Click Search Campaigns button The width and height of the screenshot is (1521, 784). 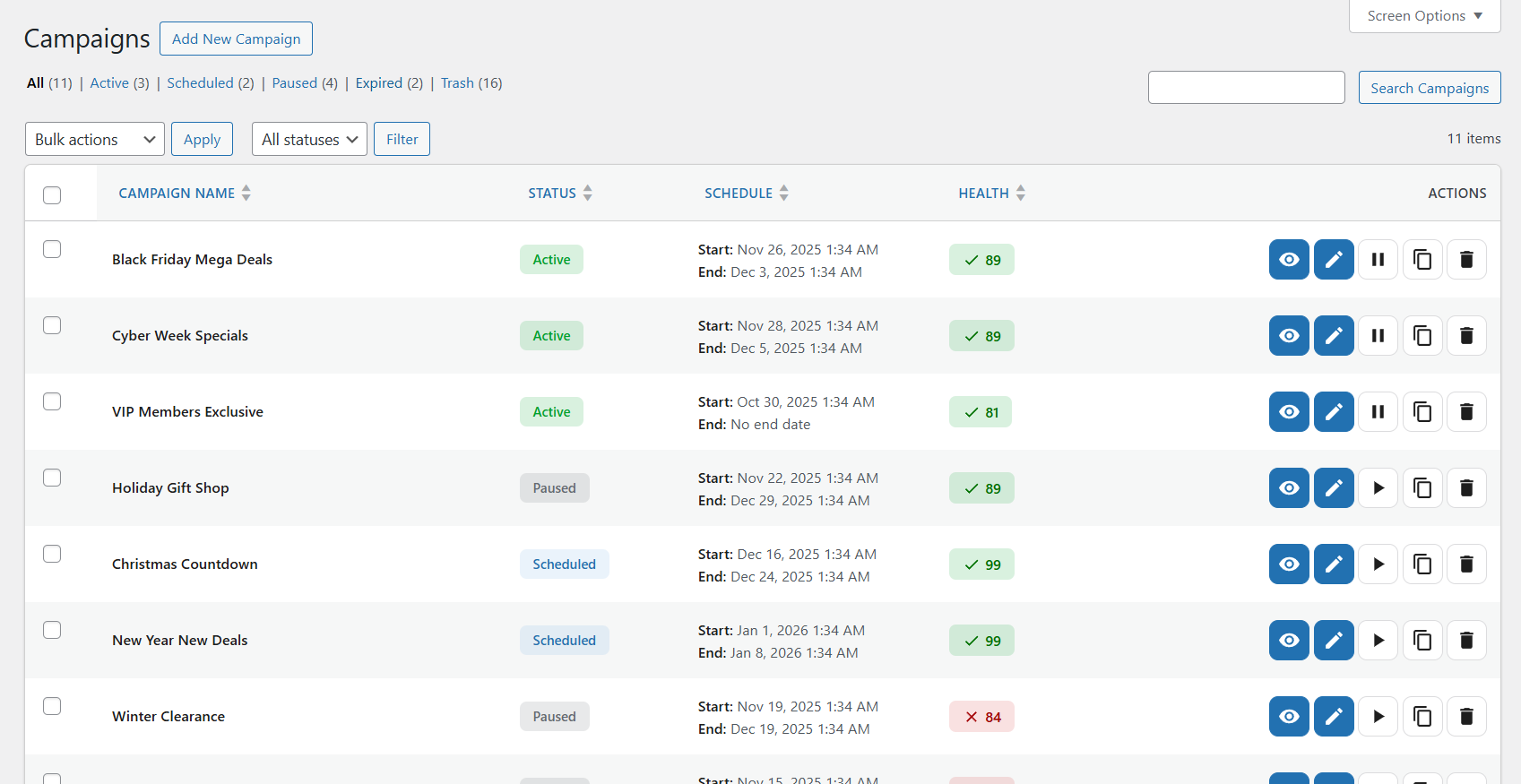[x=1430, y=88]
